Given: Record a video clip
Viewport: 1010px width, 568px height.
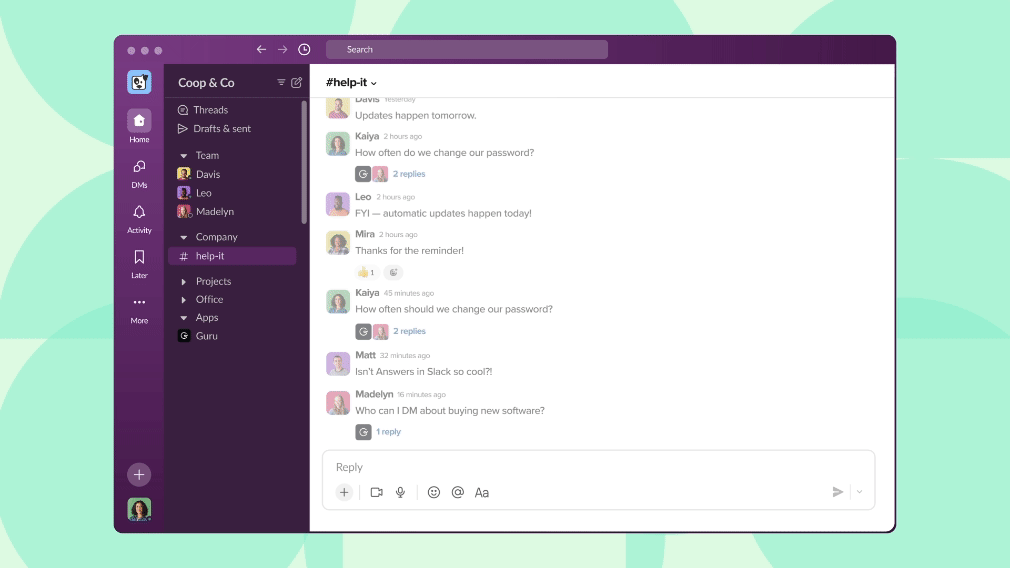Looking at the screenshot, I should [x=377, y=493].
